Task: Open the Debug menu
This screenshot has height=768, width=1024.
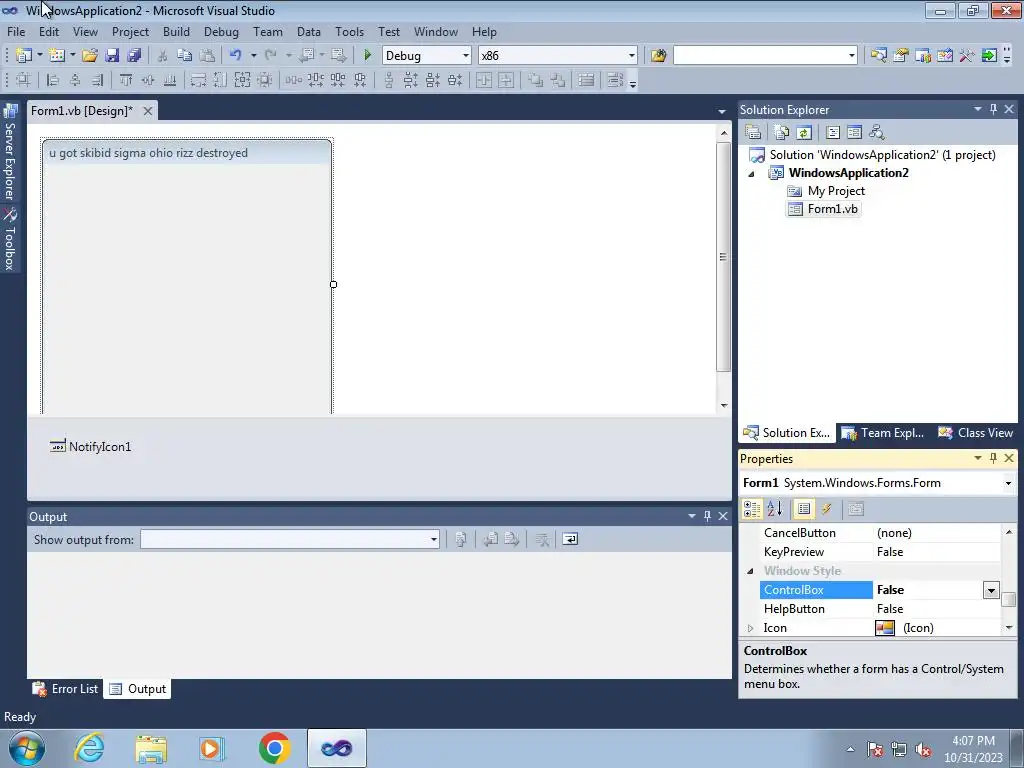Action: click(x=221, y=31)
